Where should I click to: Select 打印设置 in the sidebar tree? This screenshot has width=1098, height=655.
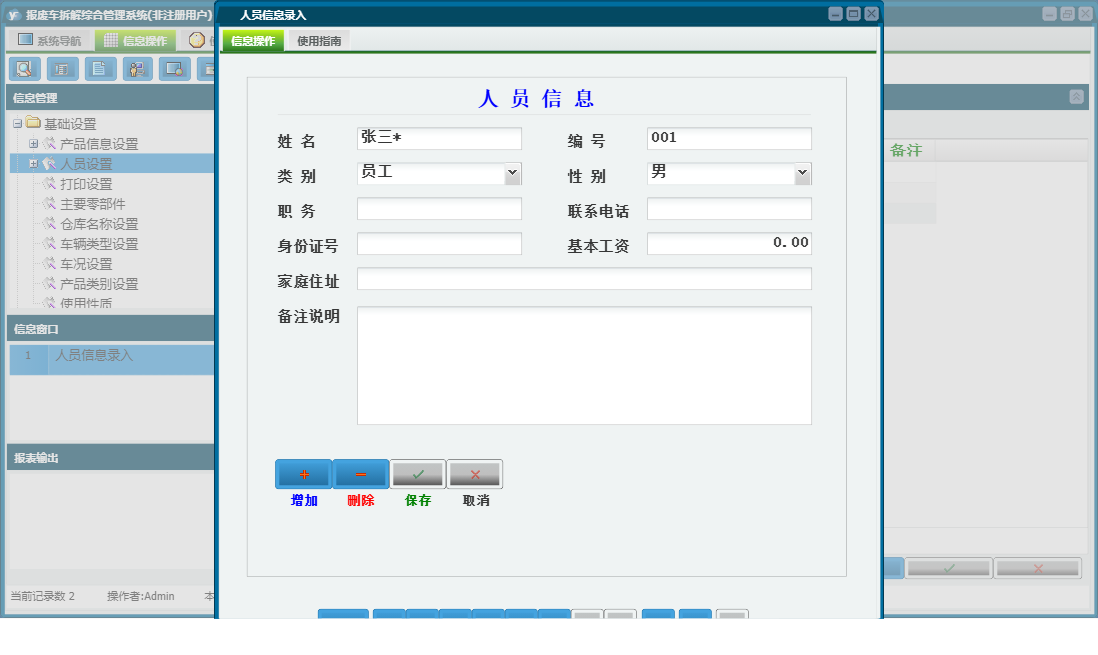[84, 183]
